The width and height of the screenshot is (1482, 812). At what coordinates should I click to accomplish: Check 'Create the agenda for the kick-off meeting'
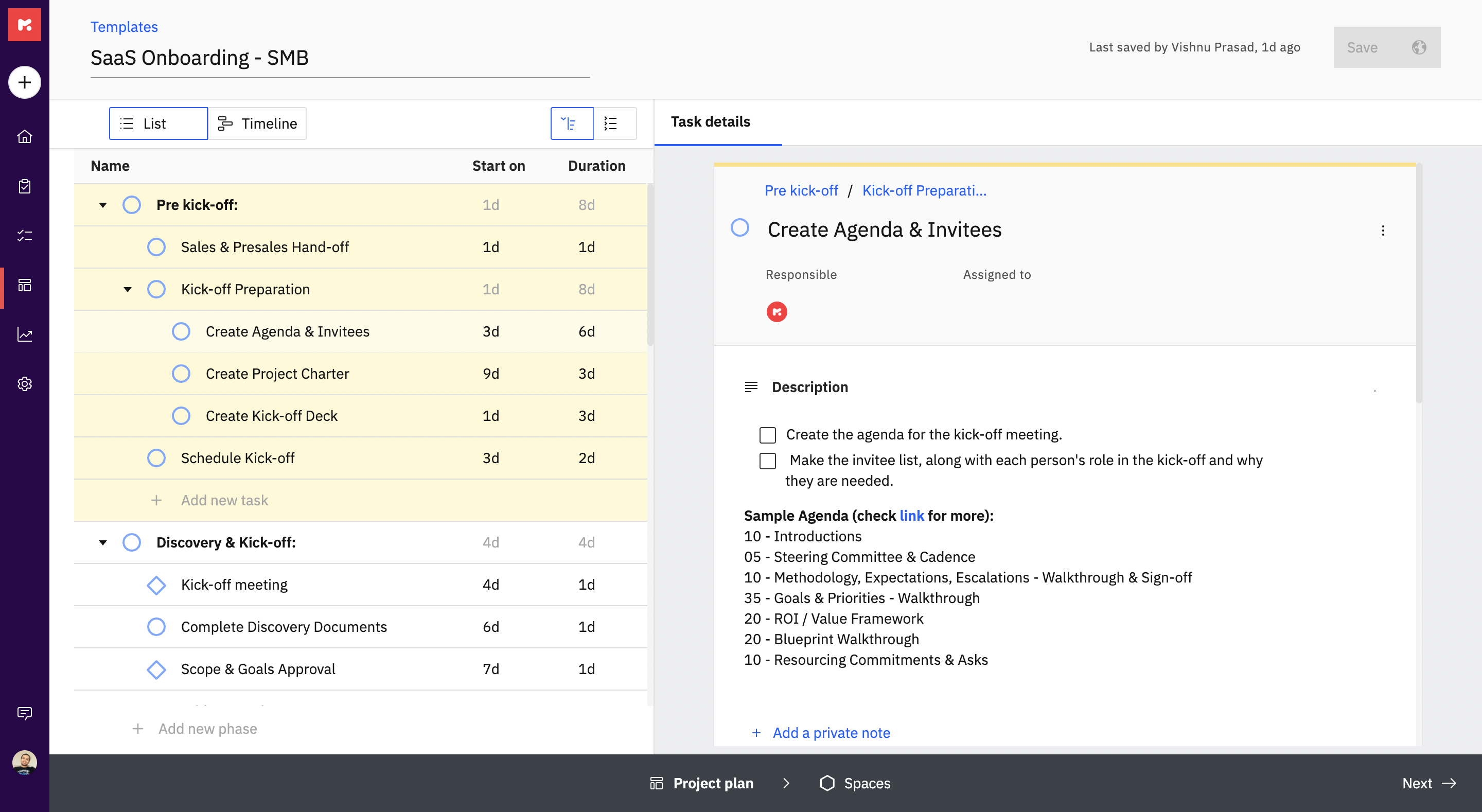click(767, 435)
